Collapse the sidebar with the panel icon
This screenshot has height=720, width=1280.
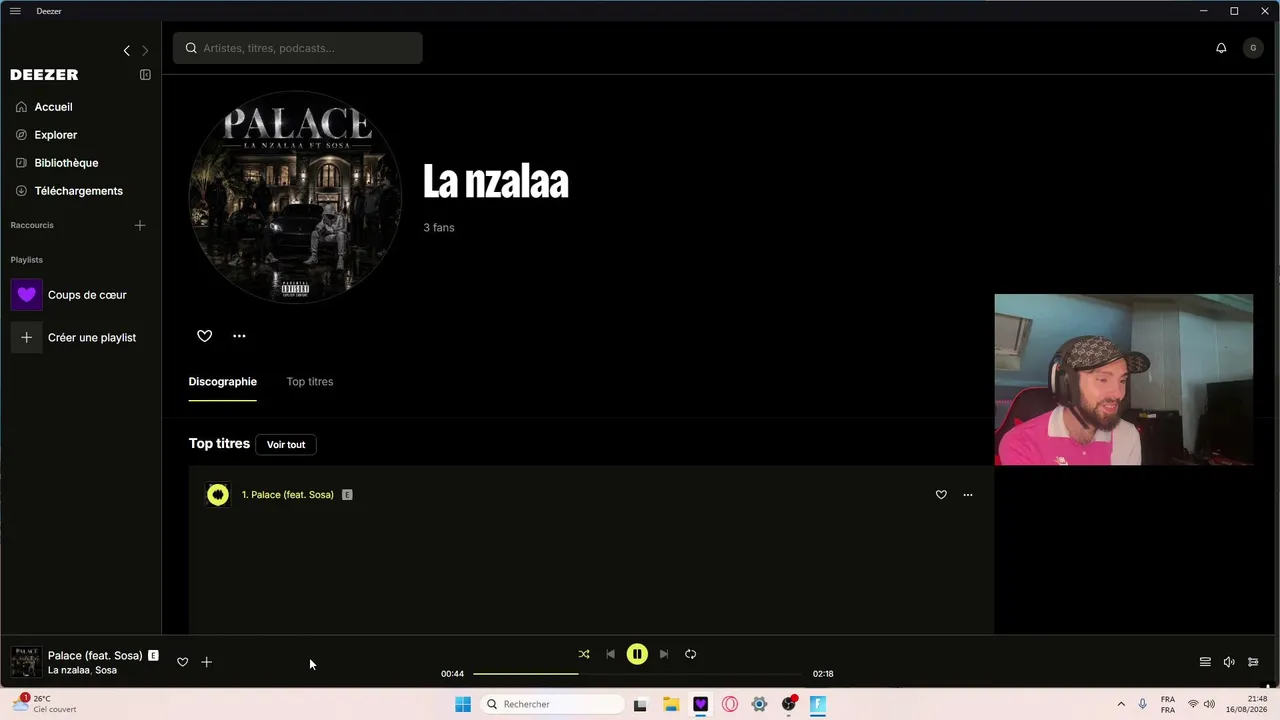pos(145,75)
